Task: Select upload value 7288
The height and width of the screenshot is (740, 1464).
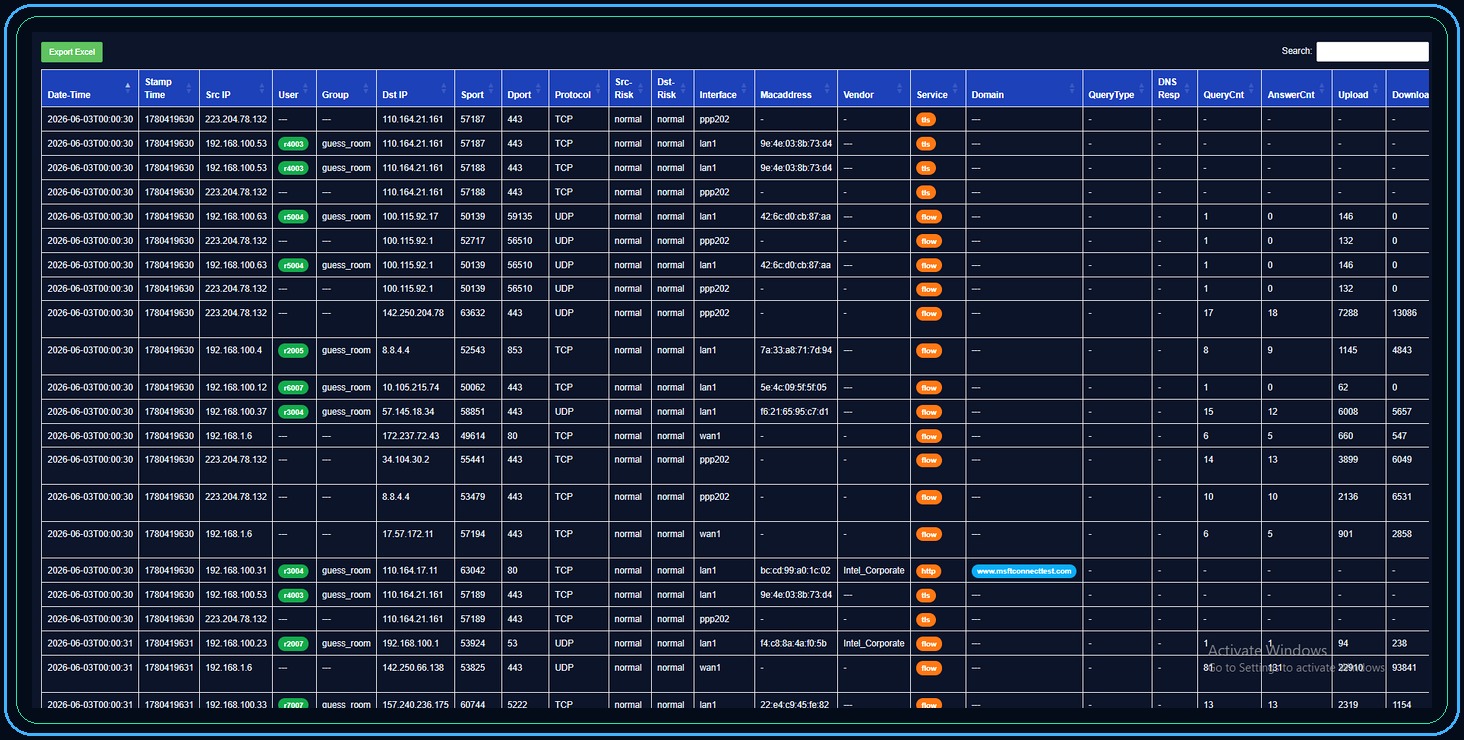Action: click(x=1349, y=313)
